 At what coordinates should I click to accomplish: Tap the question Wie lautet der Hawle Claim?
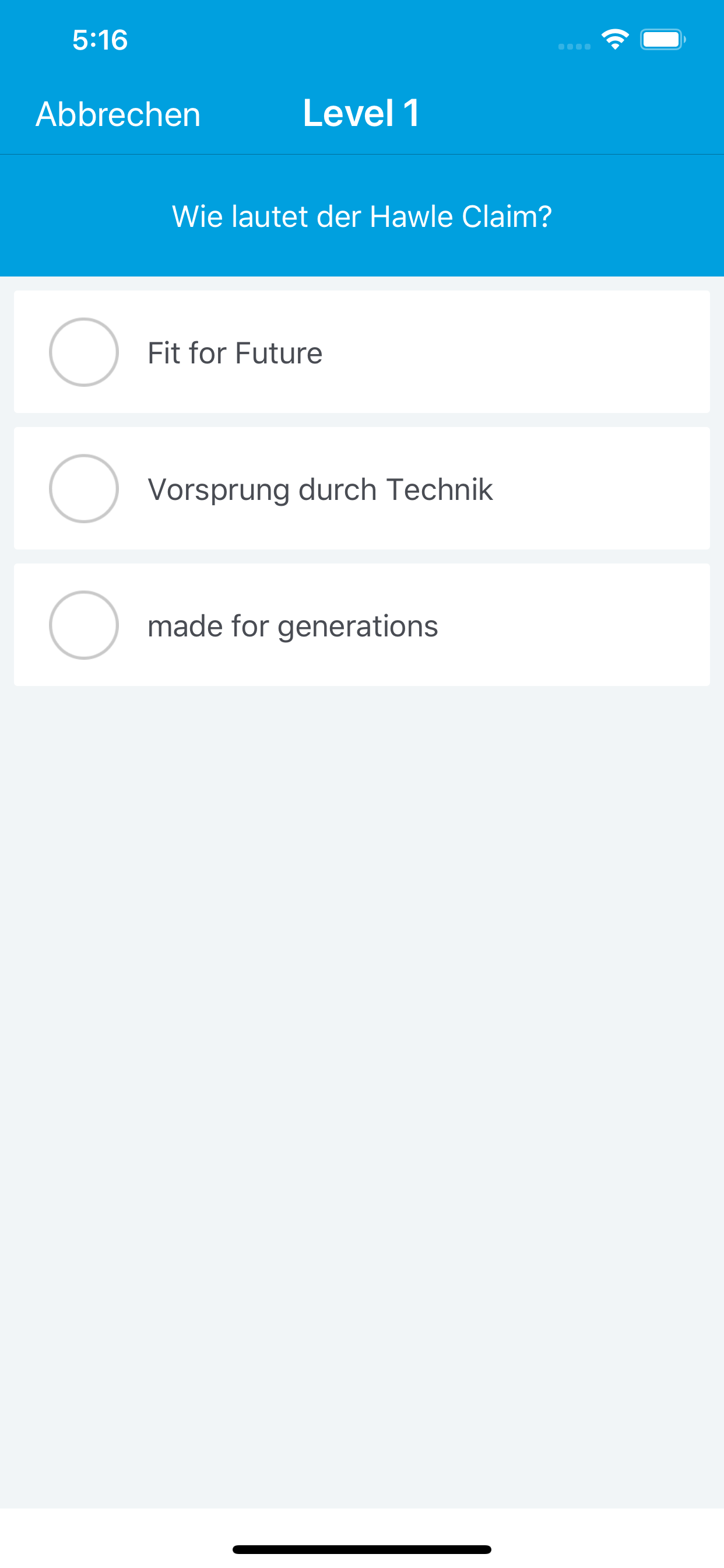click(362, 216)
